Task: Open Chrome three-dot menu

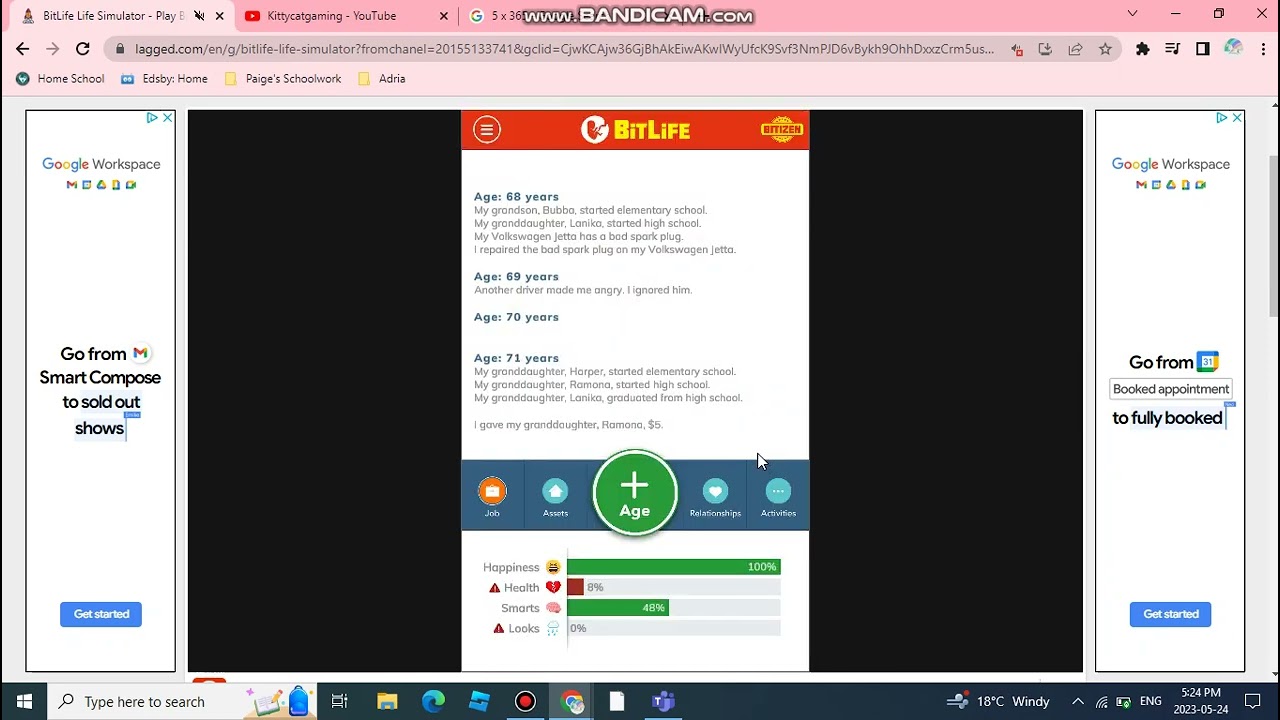Action: (x=1262, y=49)
